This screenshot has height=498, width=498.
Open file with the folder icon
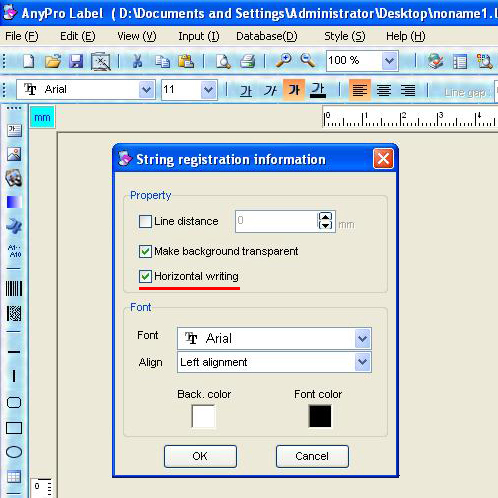[53, 61]
